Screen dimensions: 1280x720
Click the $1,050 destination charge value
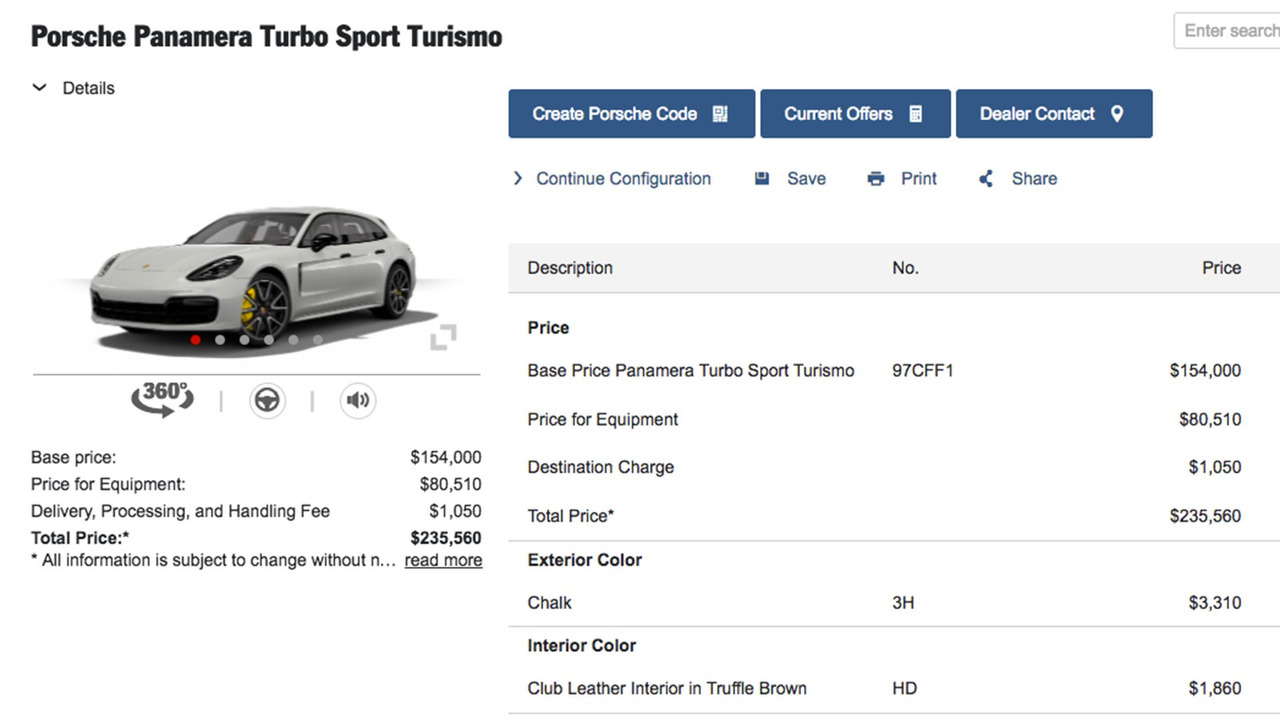1215,468
